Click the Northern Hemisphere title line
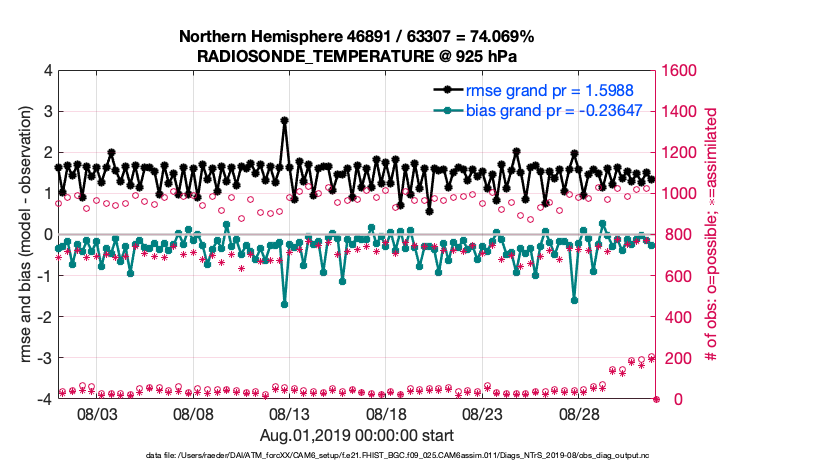The image size is (830, 470). click(x=356, y=37)
